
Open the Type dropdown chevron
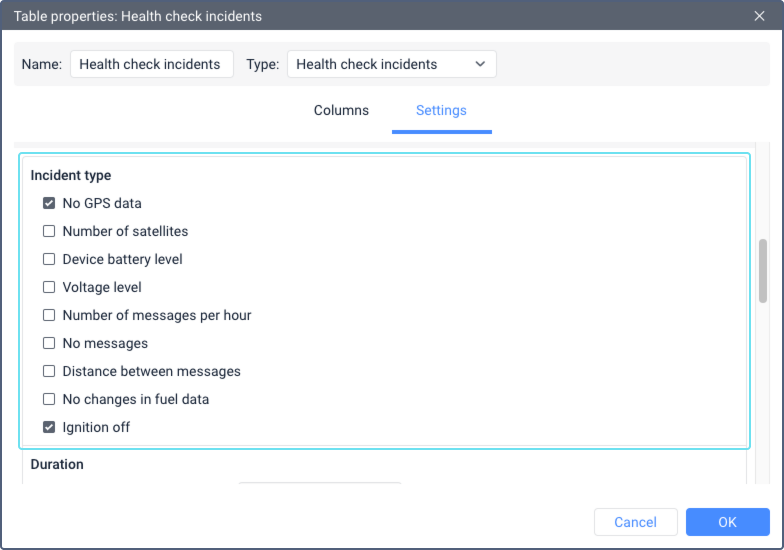pyautogui.click(x=480, y=64)
